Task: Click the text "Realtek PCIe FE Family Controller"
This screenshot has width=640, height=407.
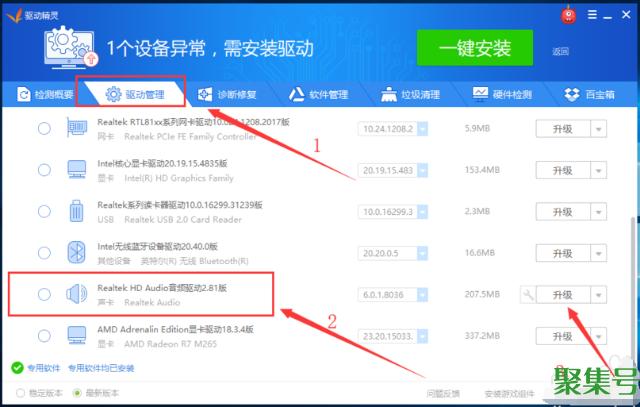Action: (190, 136)
